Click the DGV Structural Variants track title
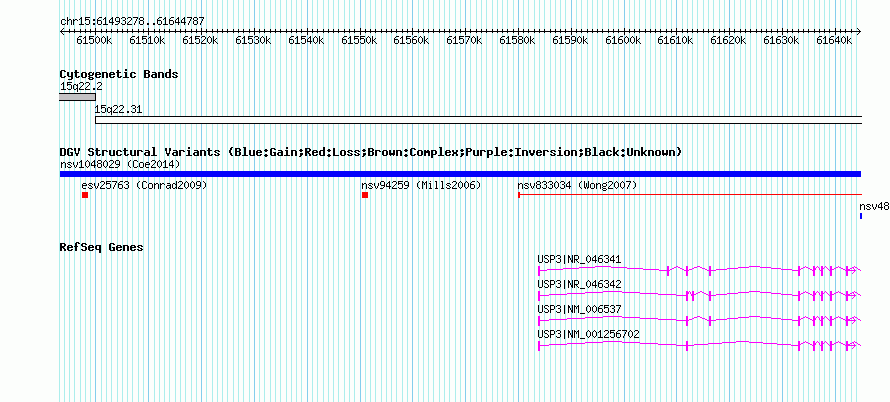 (371, 152)
